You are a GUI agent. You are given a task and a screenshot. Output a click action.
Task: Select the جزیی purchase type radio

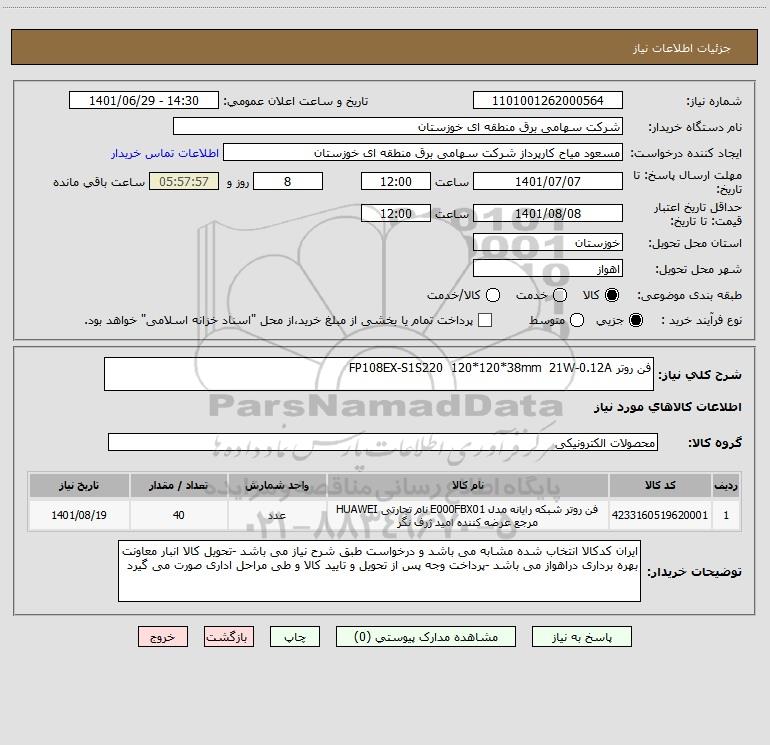tap(635, 320)
